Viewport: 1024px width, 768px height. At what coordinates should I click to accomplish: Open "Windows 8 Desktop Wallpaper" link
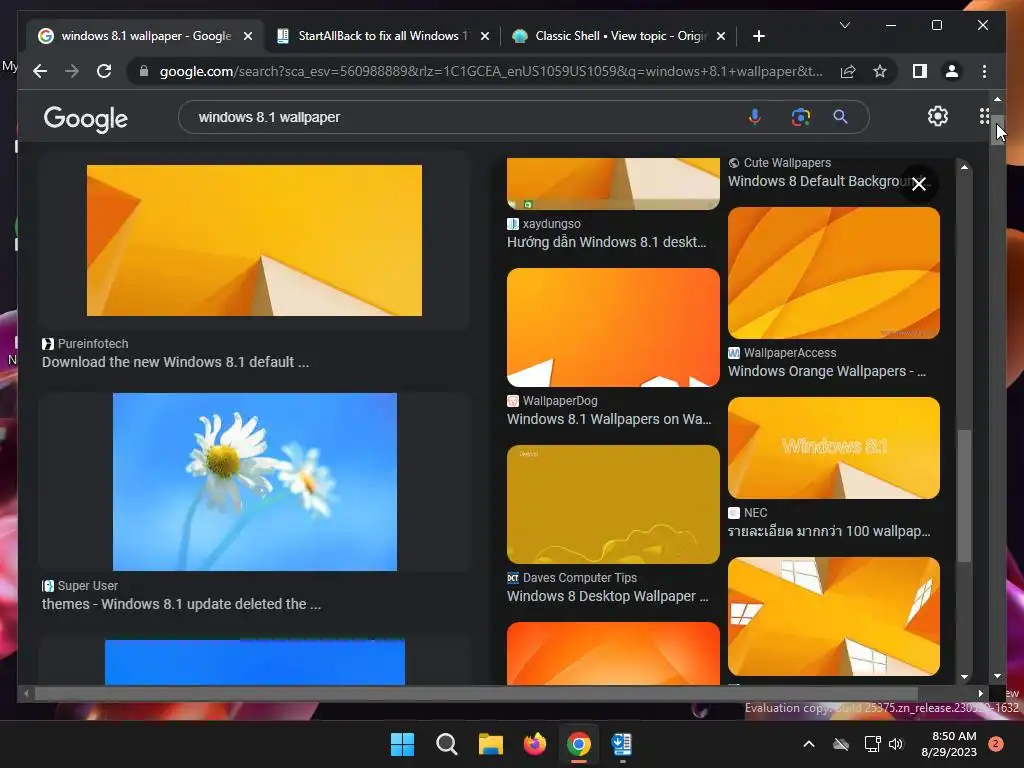pos(607,596)
